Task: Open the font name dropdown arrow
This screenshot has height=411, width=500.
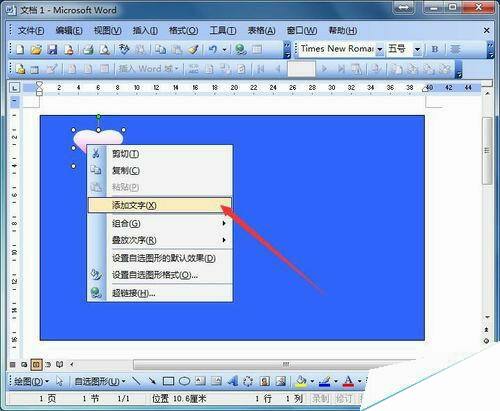Action: pyautogui.click(x=379, y=50)
